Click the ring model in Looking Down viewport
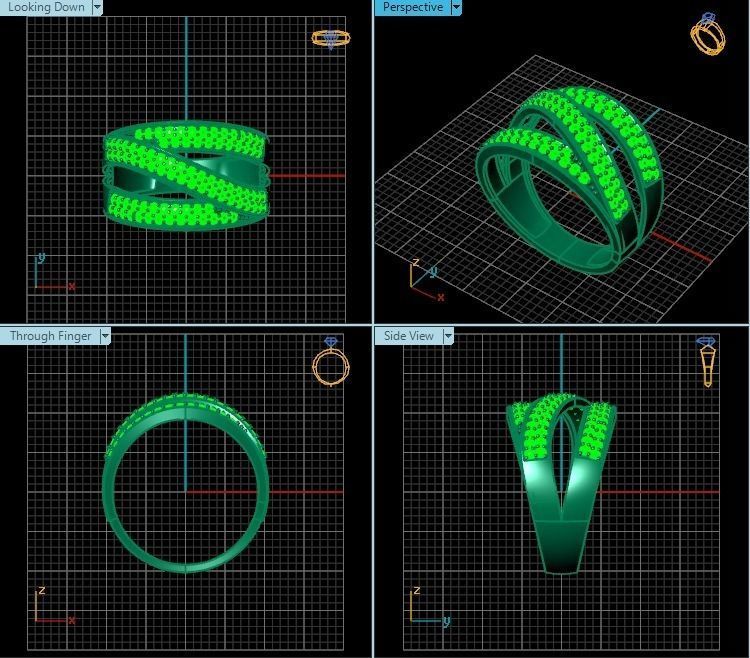Viewport: 750px width, 658px height. click(186, 176)
